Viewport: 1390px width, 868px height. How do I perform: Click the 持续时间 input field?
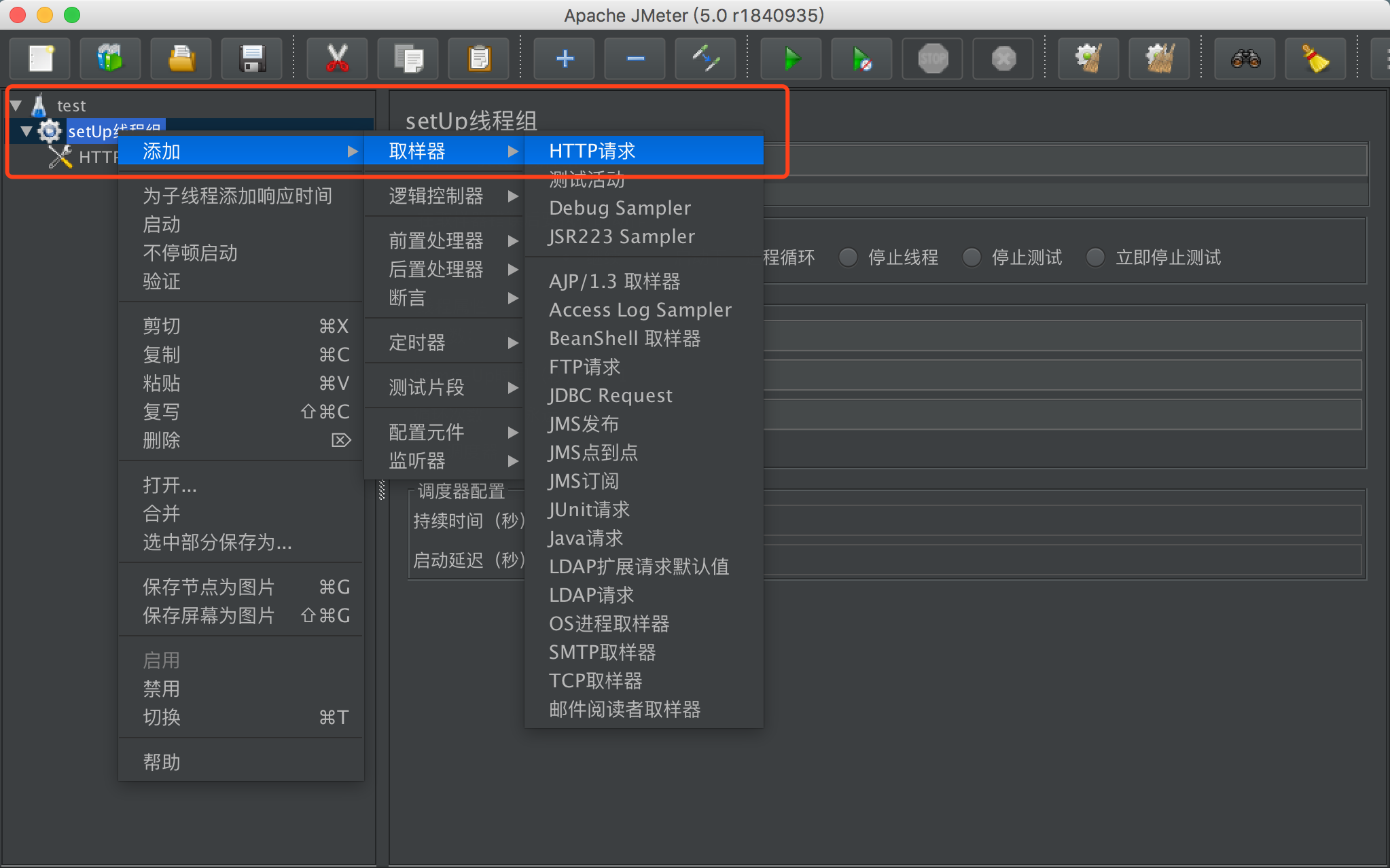click(x=1063, y=521)
